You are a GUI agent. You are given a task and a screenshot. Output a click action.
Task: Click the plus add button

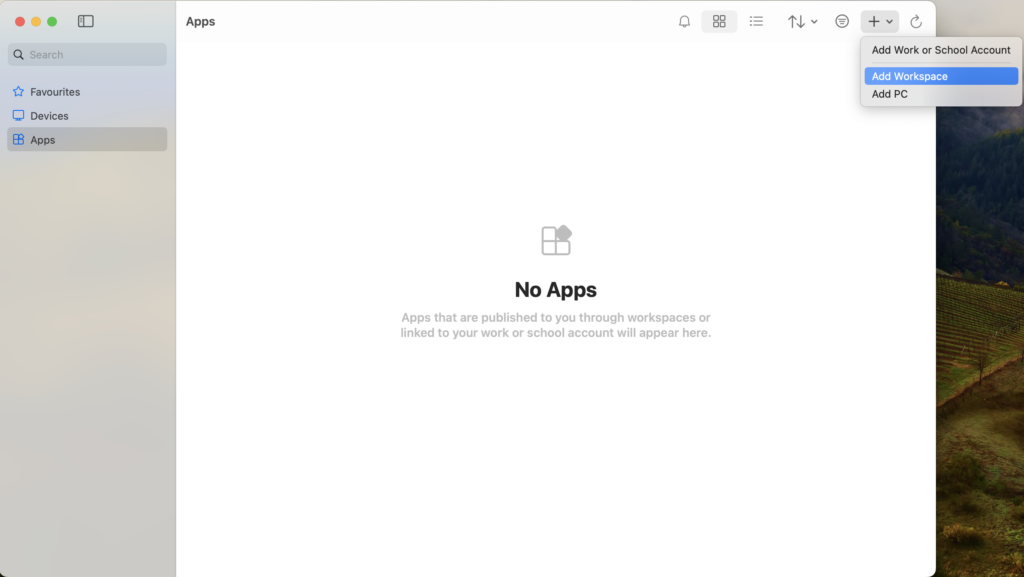880,22
